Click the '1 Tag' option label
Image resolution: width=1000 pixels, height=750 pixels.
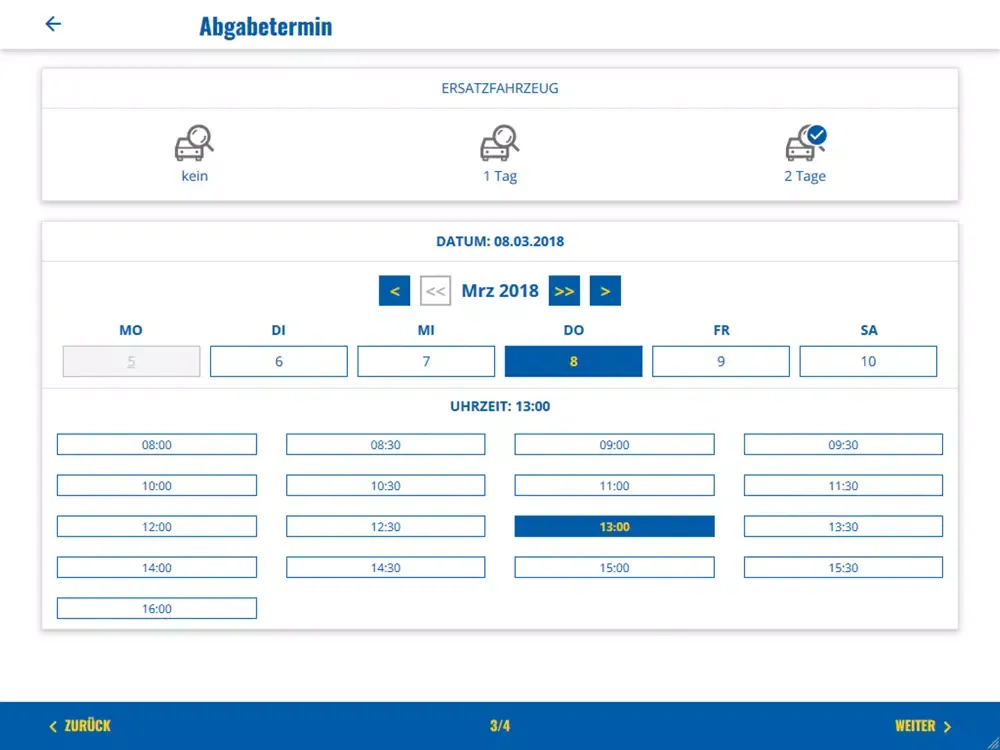[500, 176]
